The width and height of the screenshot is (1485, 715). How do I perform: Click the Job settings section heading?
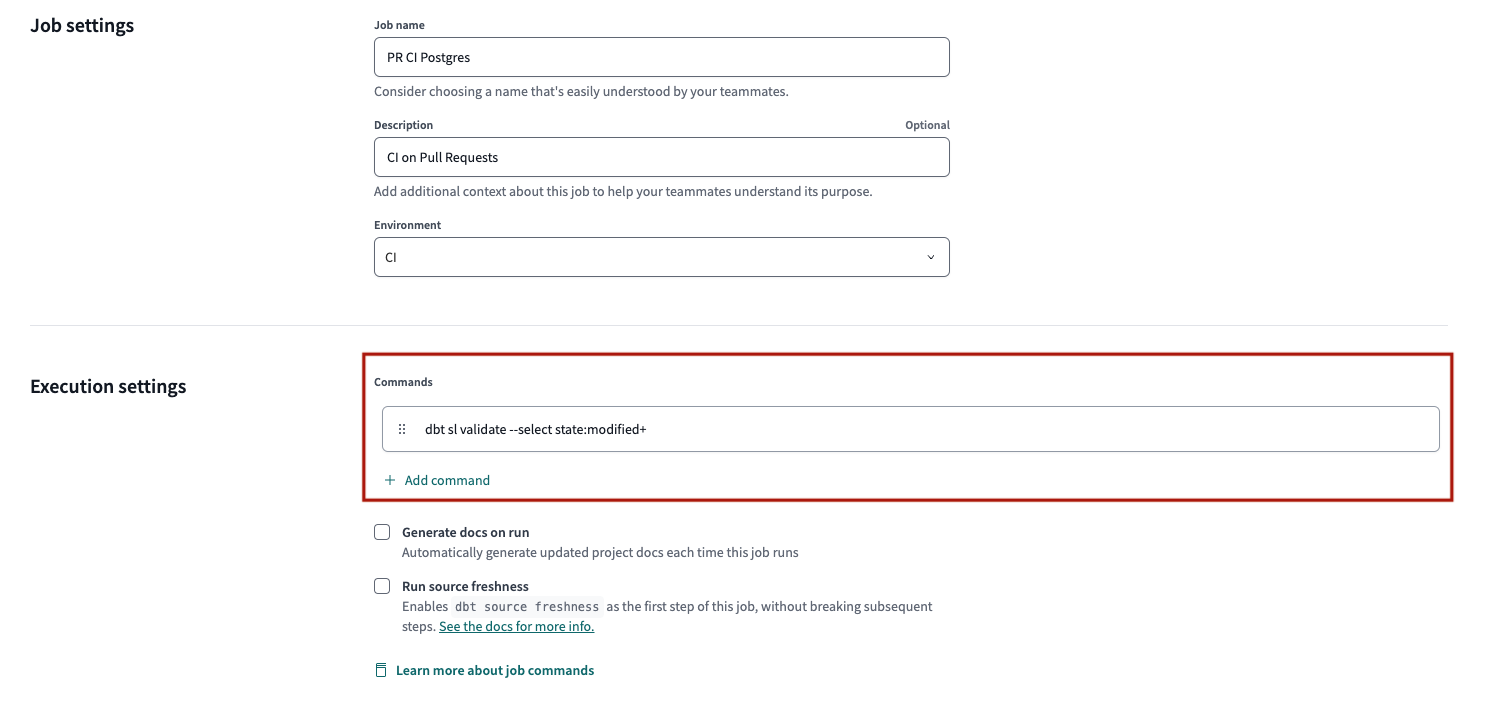coord(81,25)
